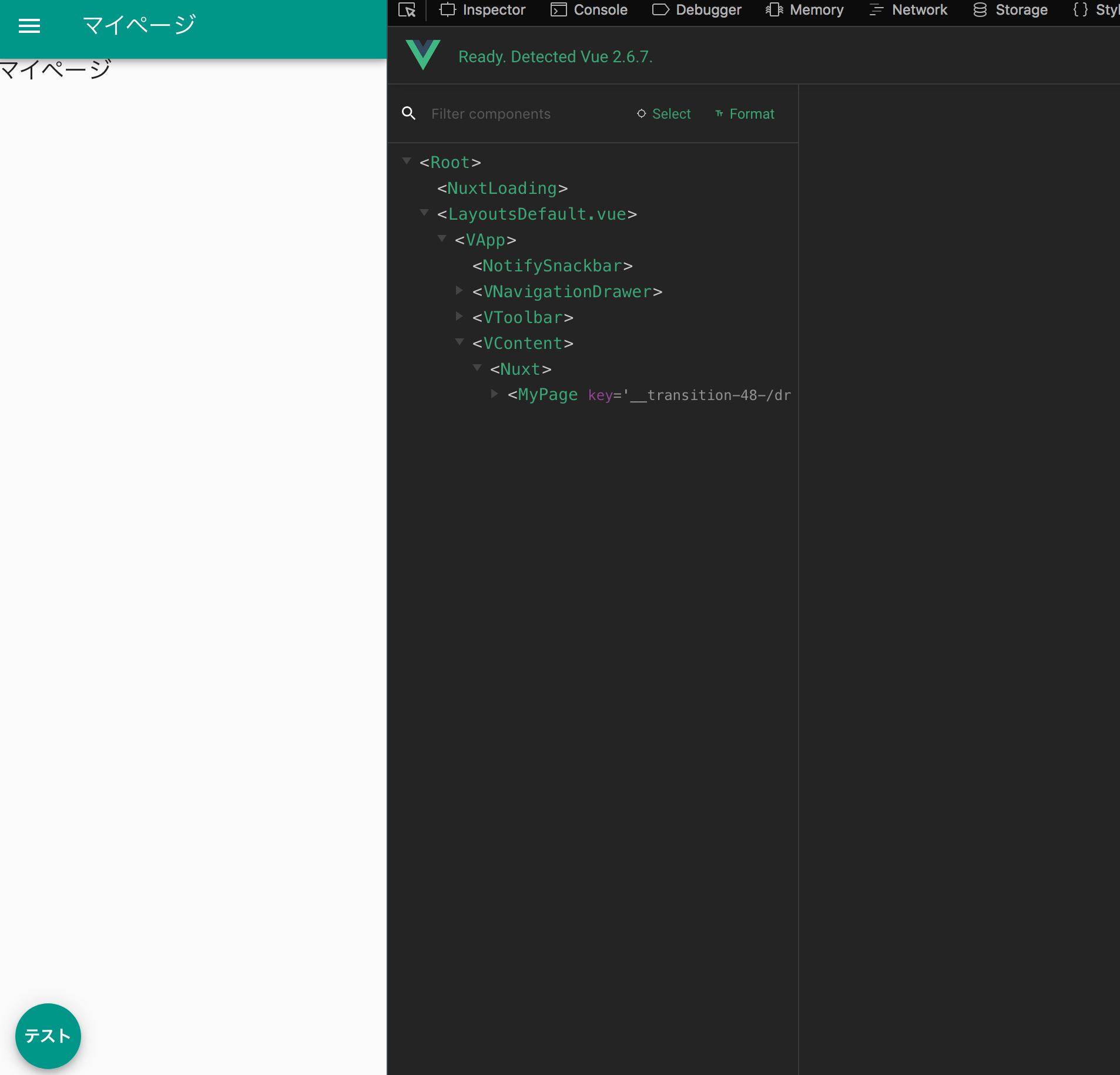The height and width of the screenshot is (1075, 1120).
Task: Switch to the Memory tab
Action: point(804,10)
